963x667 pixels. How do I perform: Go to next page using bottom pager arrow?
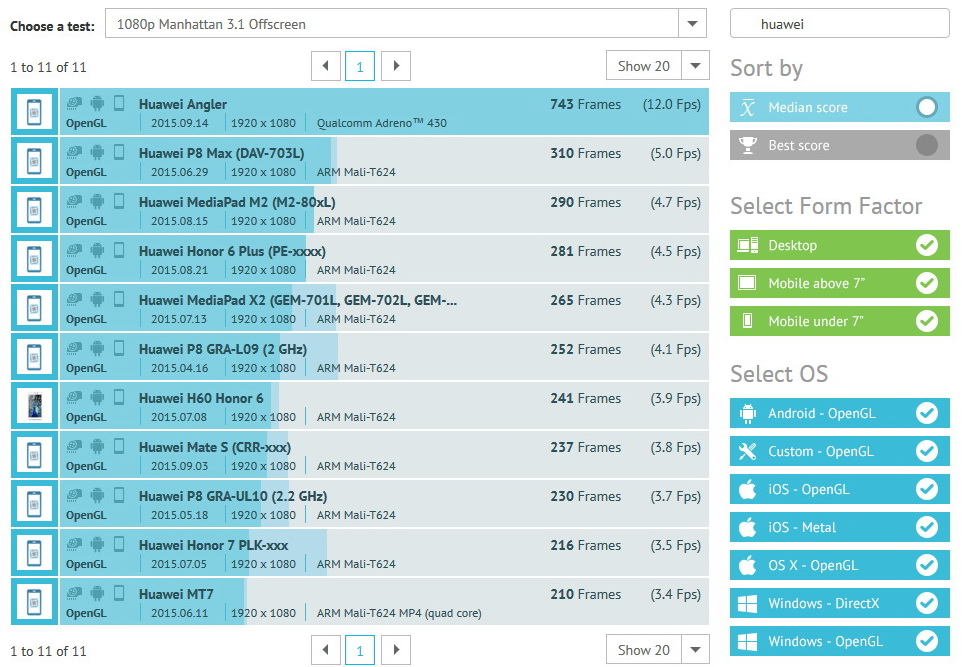point(396,650)
